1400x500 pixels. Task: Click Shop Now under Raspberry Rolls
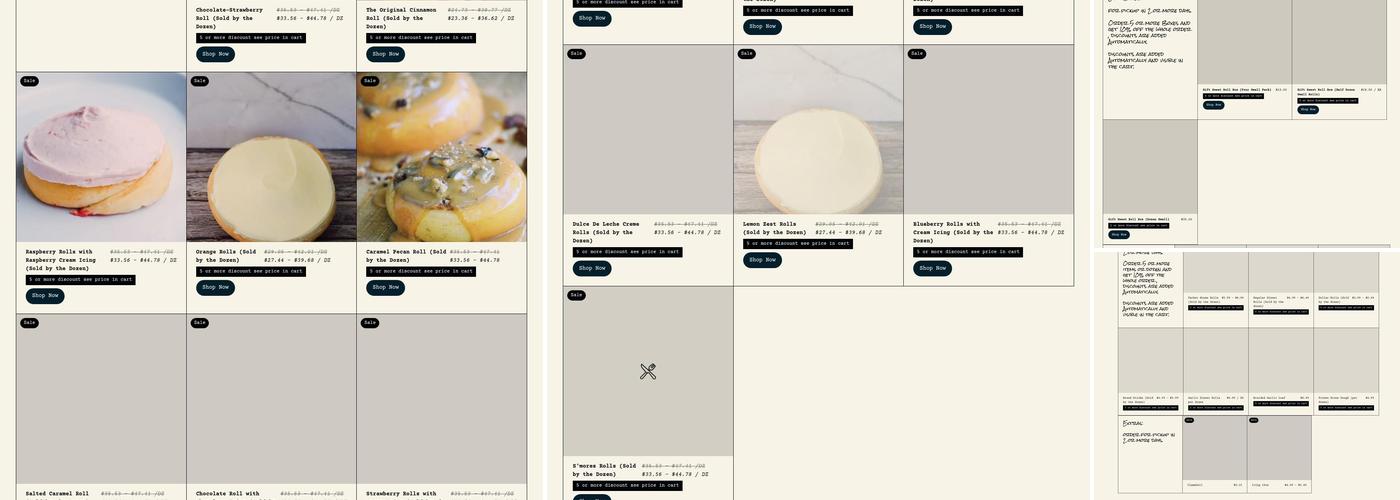pyautogui.click(x=45, y=296)
